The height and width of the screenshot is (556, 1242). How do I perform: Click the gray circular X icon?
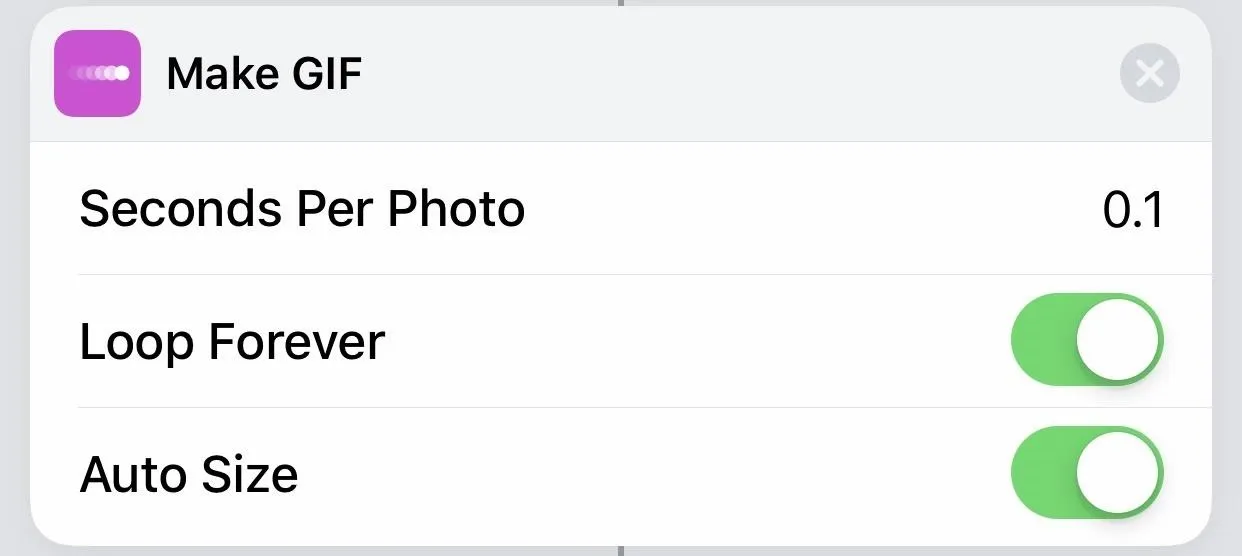(x=1149, y=74)
